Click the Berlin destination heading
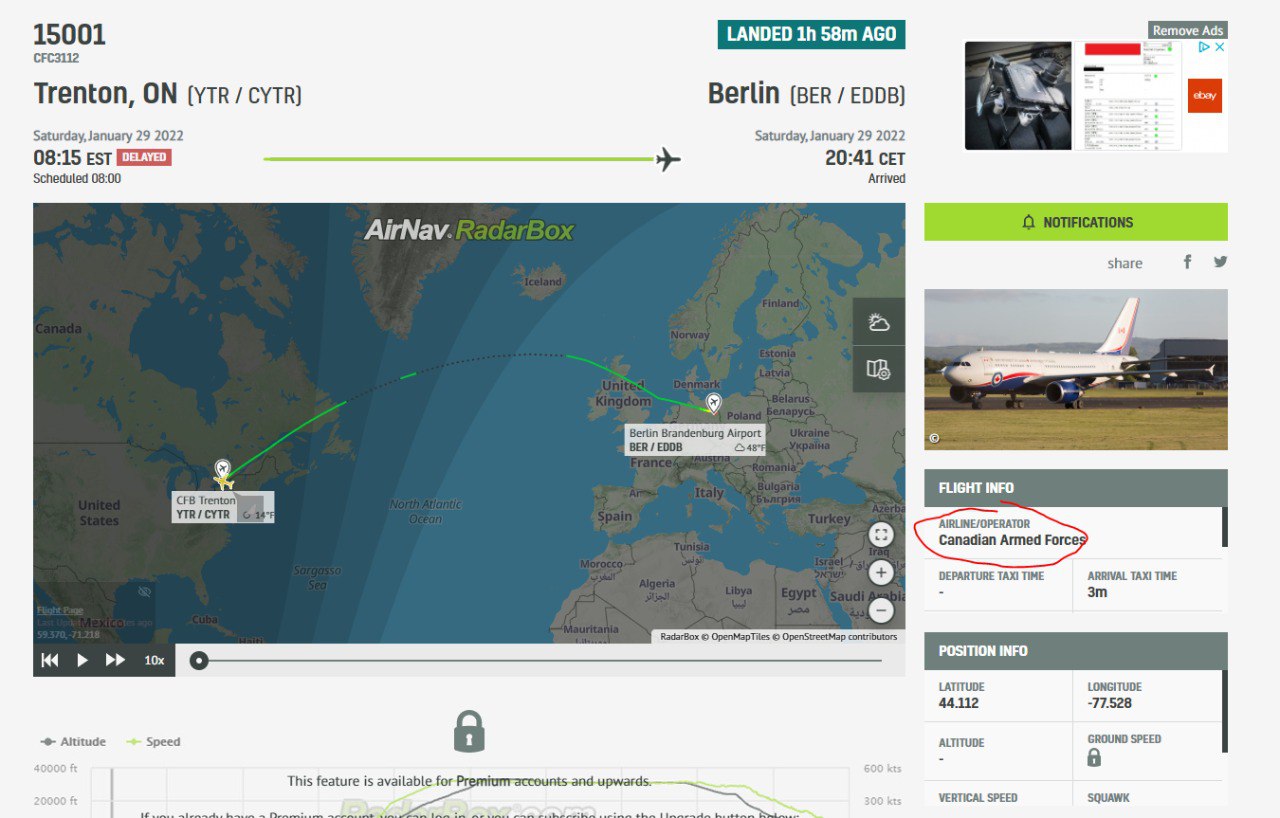1280x818 pixels. [x=744, y=94]
